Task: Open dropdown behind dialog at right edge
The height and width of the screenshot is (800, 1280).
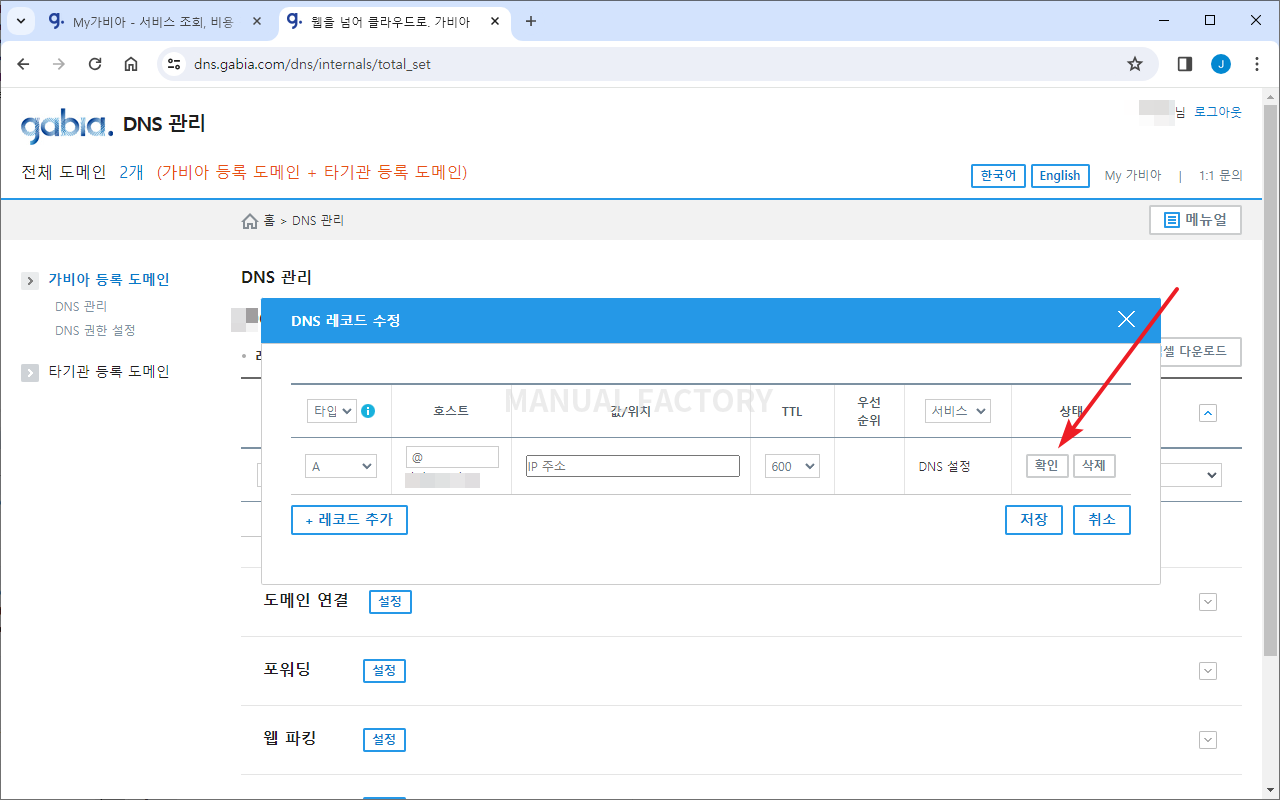Action: 1192,475
